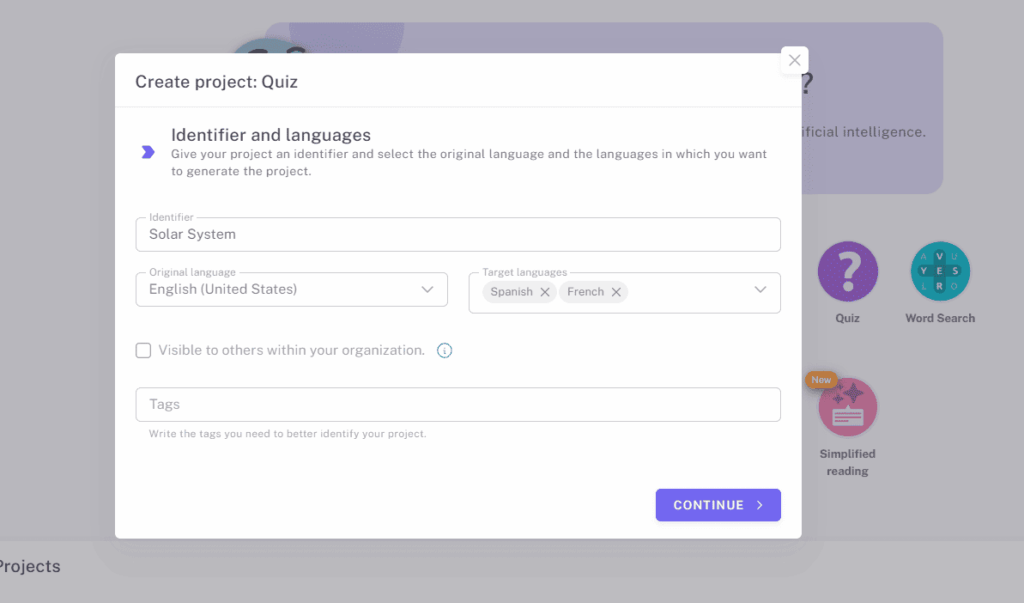Enable Visible to others checkbox

point(144,351)
